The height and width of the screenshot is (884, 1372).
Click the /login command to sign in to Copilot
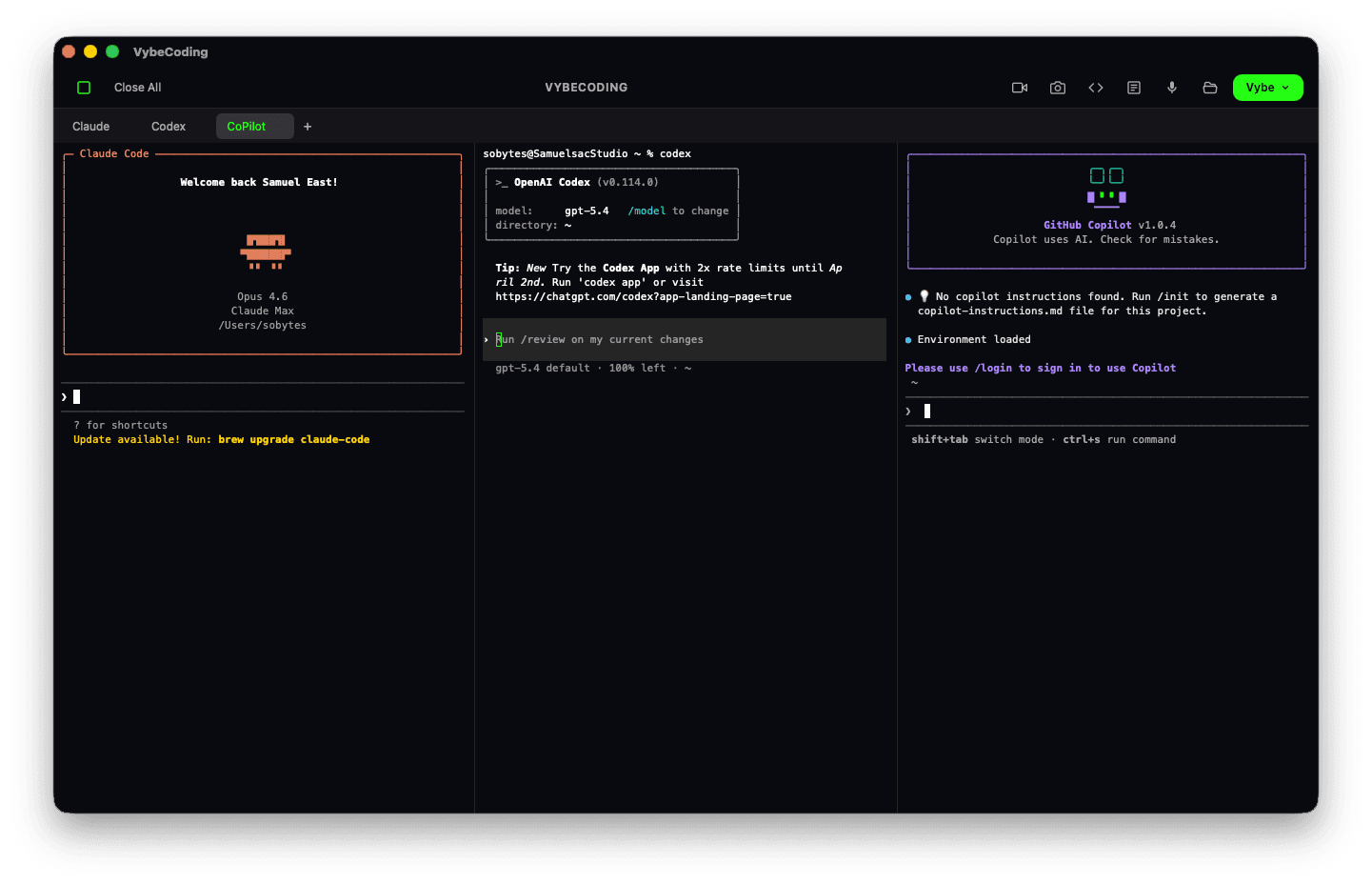[995, 368]
